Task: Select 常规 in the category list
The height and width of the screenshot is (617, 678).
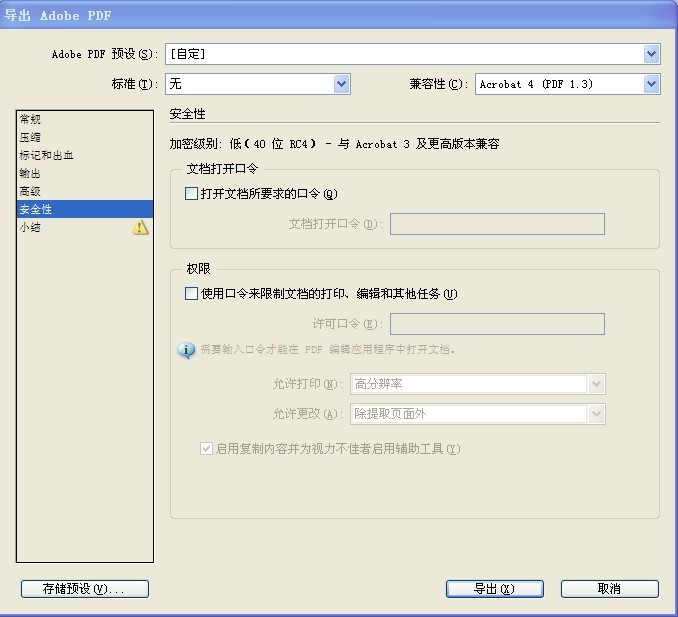Action: [85, 119]
